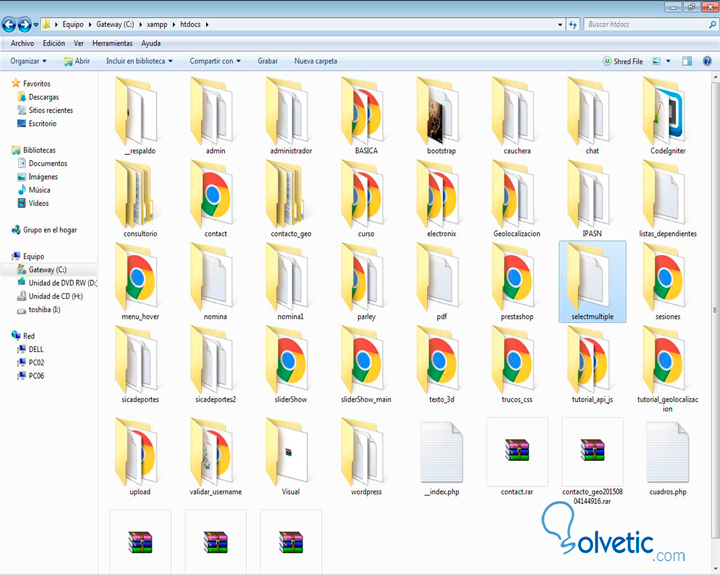Open the Herramientas menu
The image size is (720, 575).
point(112,43)
